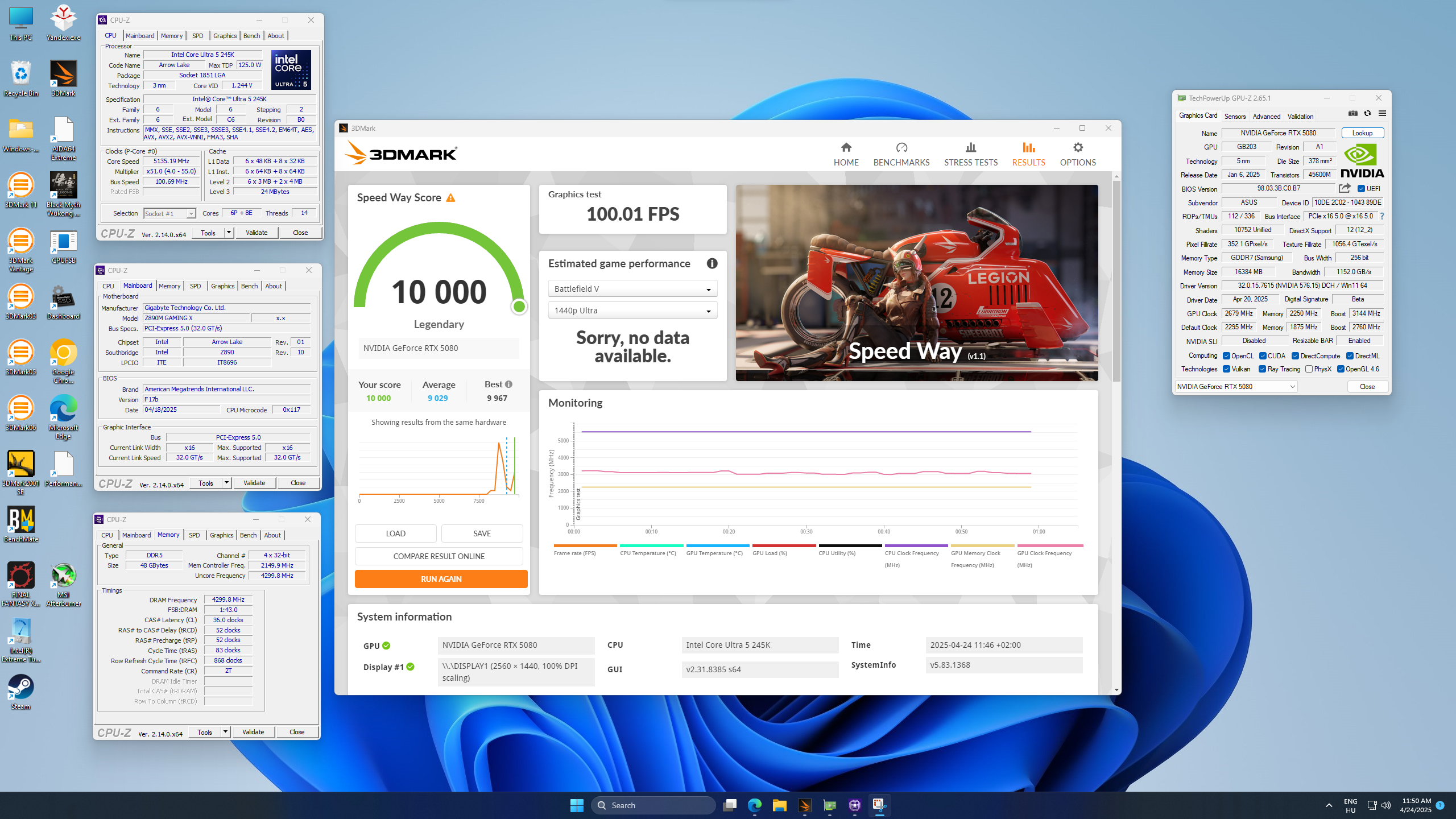Screen dimensions: 1456x819
Task: Open Bench tab in top CPU-Z window
Action: 251,36
